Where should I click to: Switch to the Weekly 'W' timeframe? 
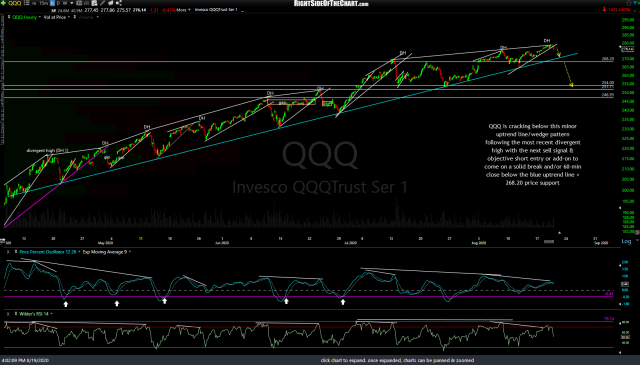pyautogui.click(x=65, y=3)
